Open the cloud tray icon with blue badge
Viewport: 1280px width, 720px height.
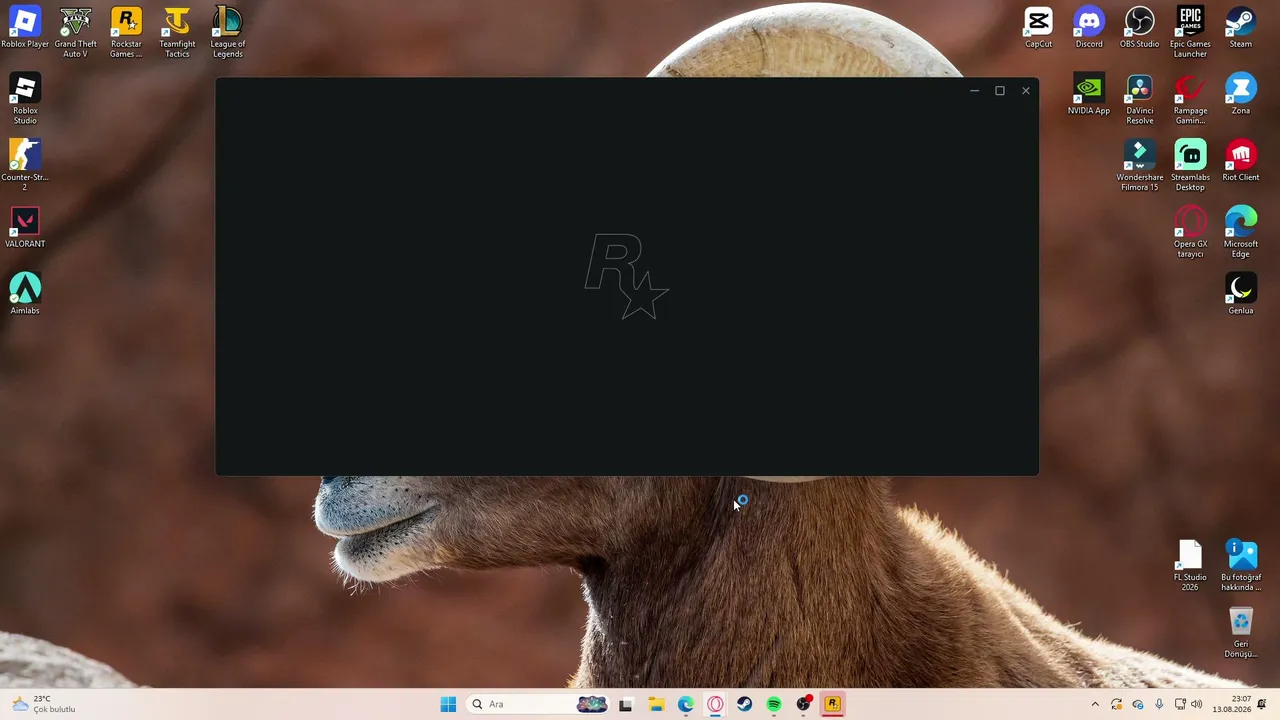click(x=1138, y=704)
